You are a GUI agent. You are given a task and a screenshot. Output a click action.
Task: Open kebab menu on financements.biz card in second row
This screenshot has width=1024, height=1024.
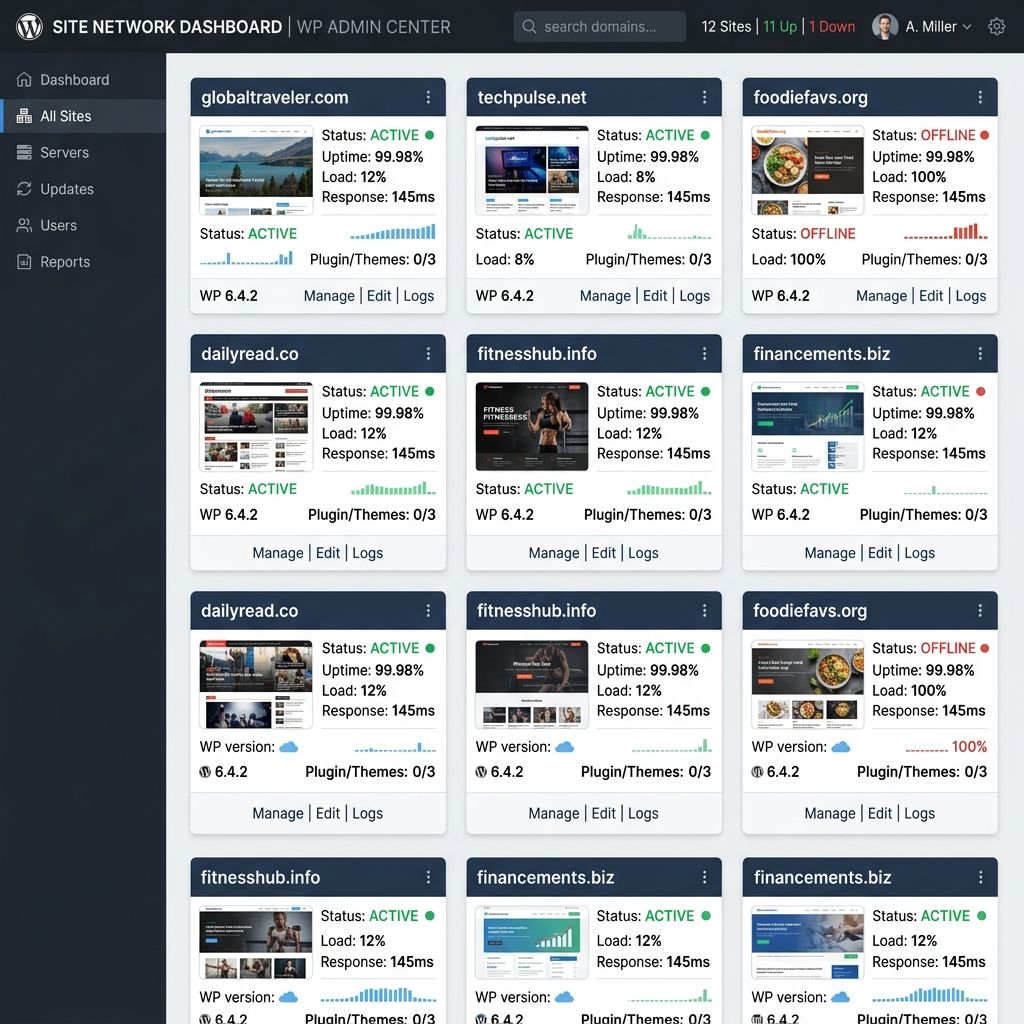coord(980,354)
